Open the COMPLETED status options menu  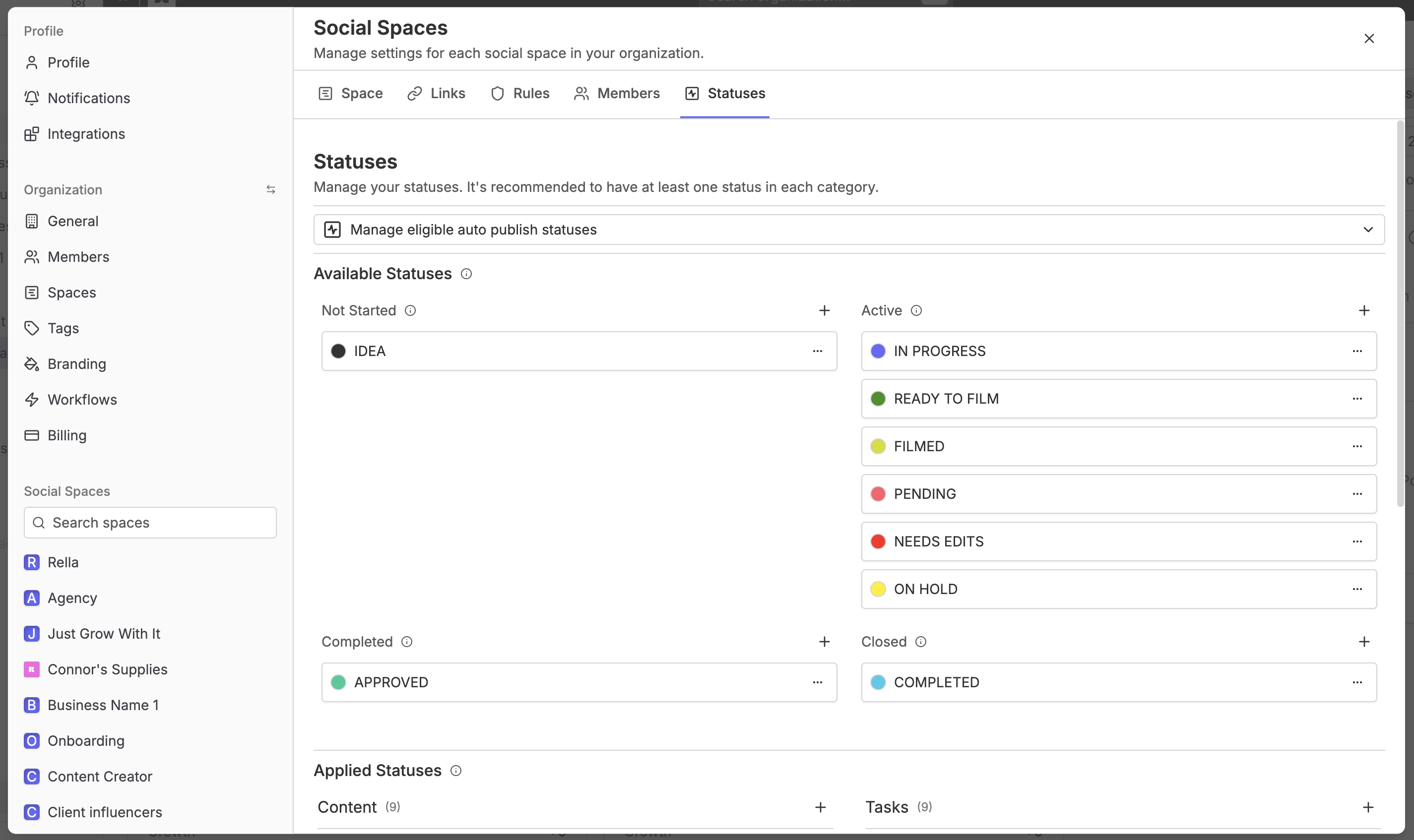(1357, 682)
